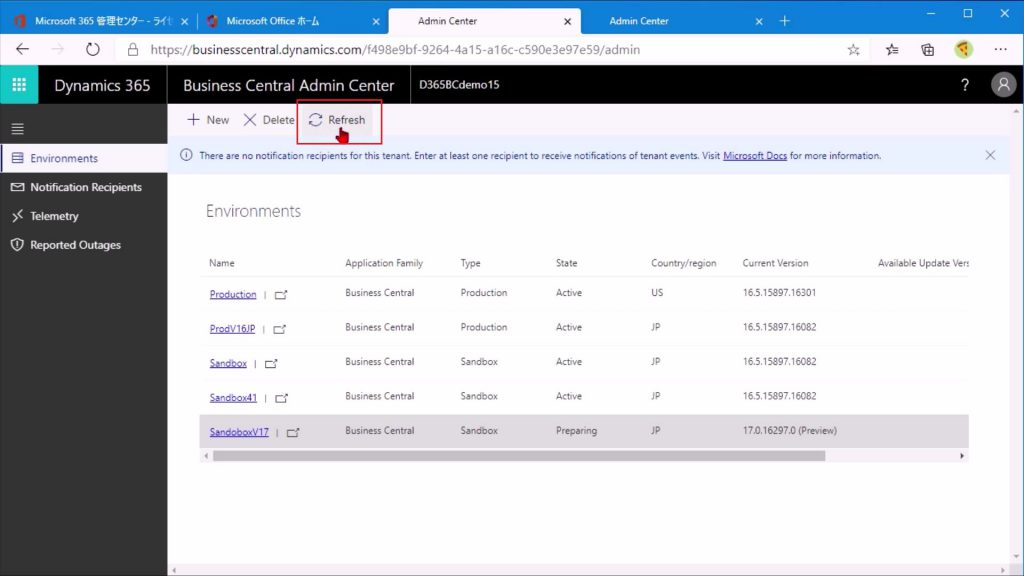Click the Type column header
The image size is (1024, 576).
tap(470, 263)
